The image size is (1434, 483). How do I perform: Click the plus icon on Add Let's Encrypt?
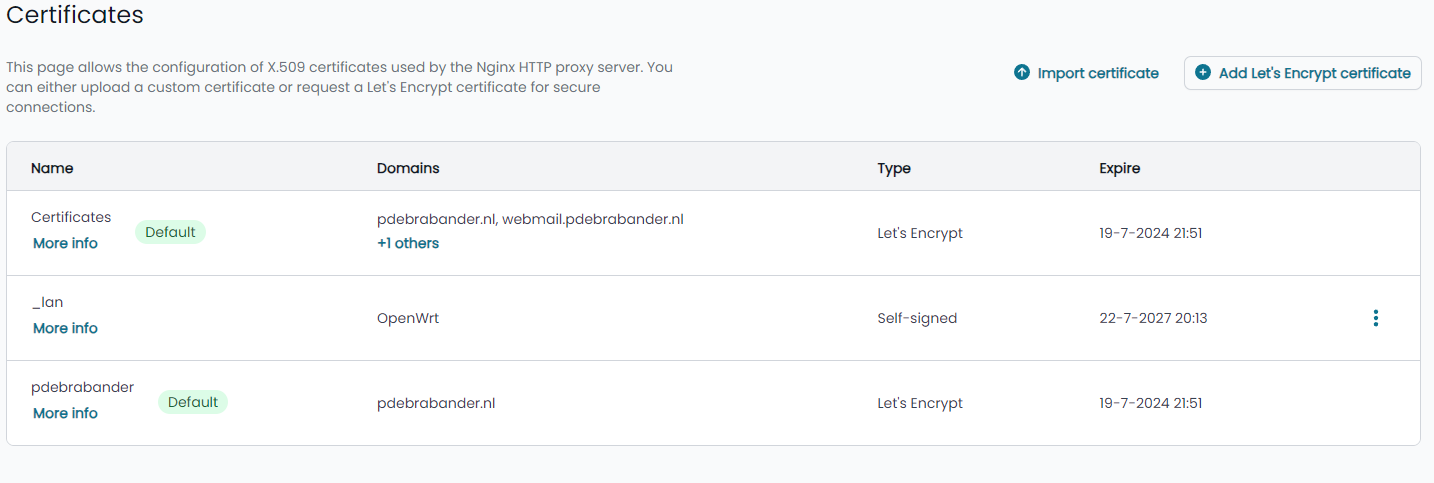(x=1203, y=73)
